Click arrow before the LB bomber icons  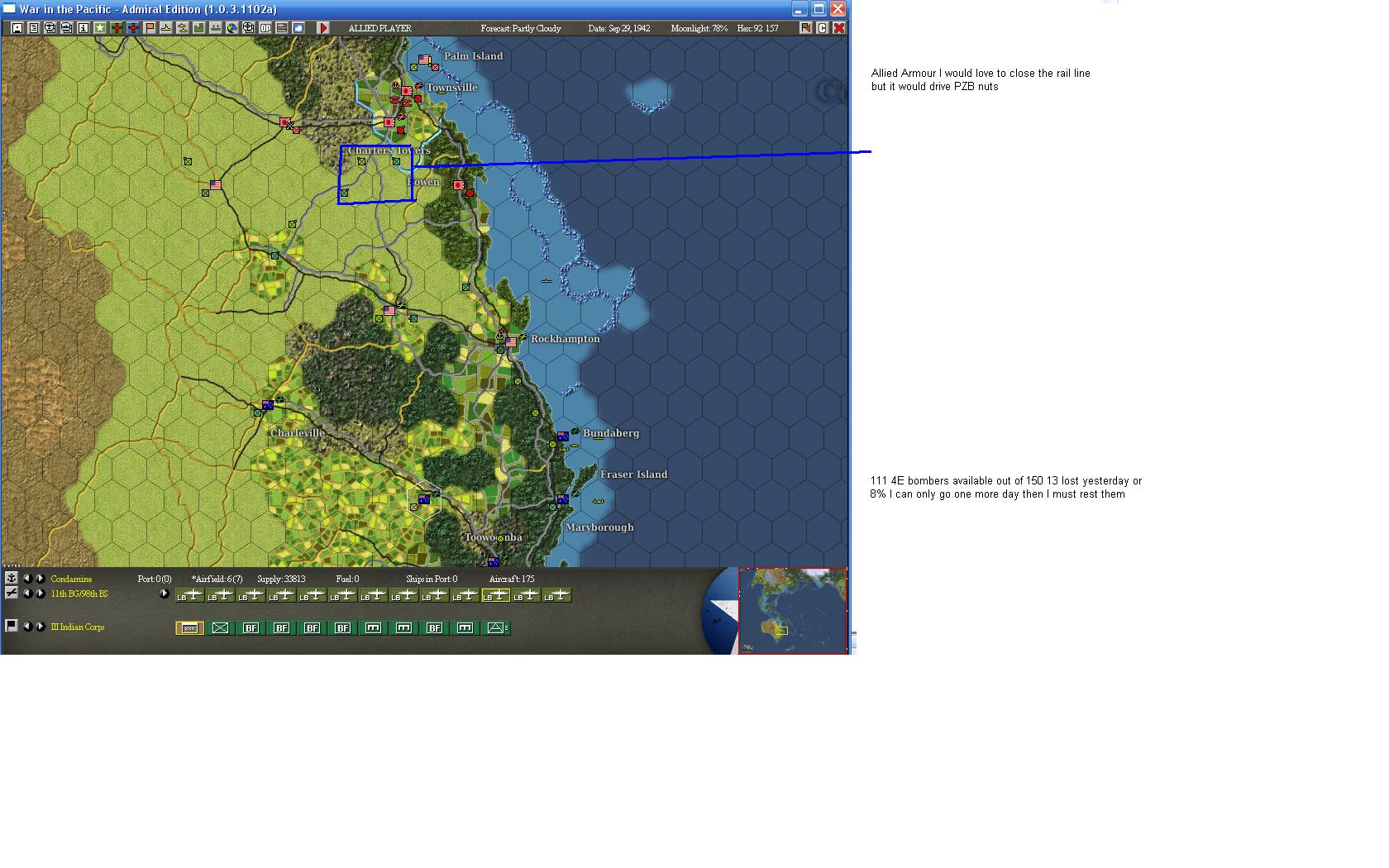tap(164, 594)
